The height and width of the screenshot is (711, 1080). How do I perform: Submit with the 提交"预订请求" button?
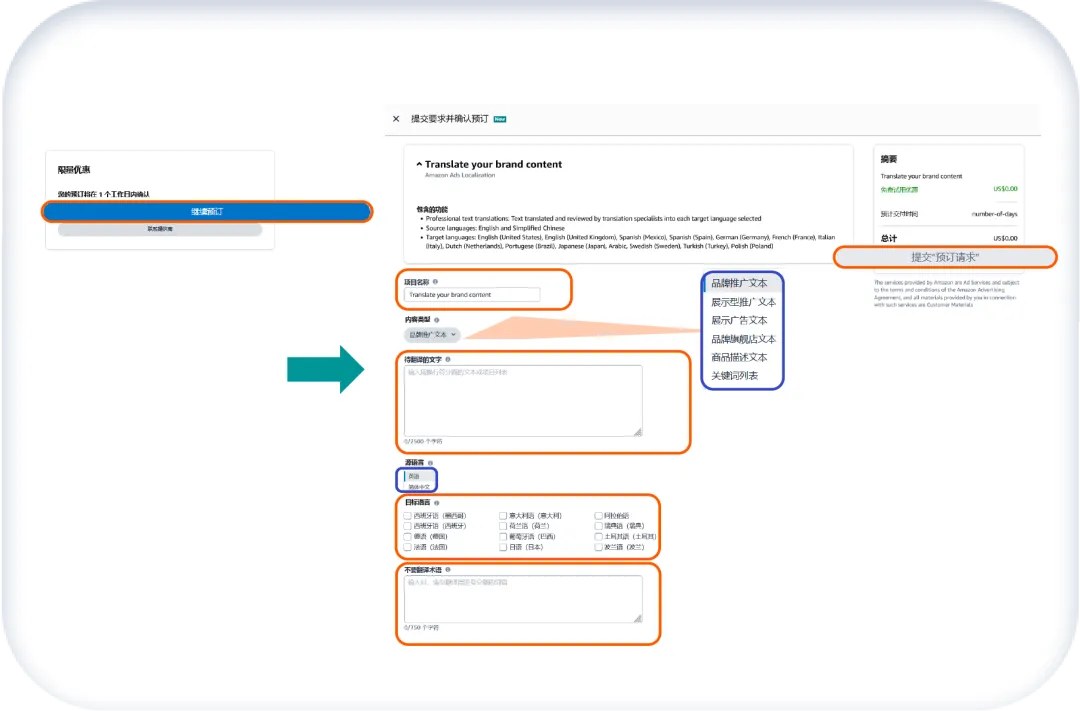coord(945,257)
